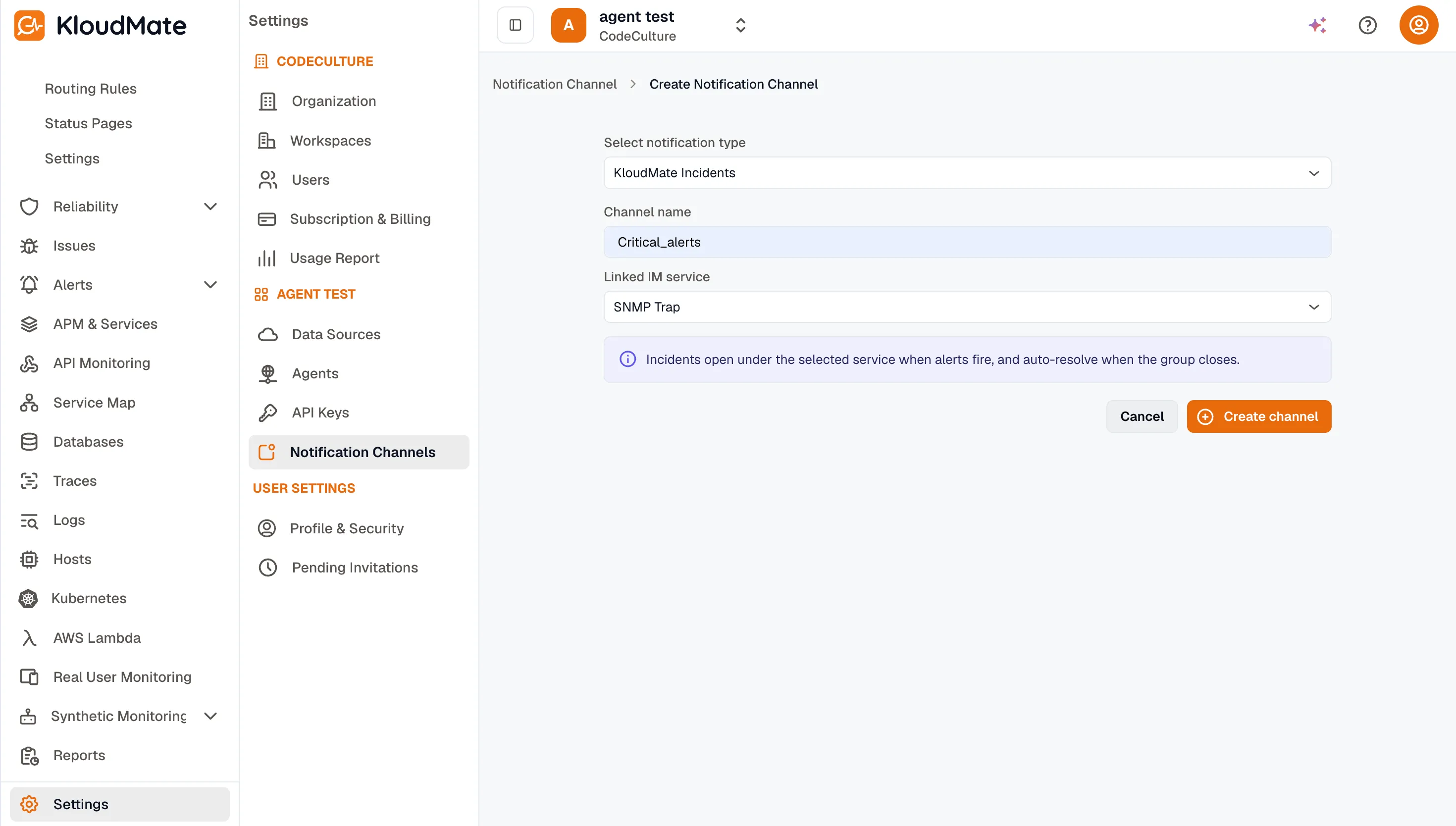
Task: Expand the Synthetic Monitoring chevron
Action: 210,716
